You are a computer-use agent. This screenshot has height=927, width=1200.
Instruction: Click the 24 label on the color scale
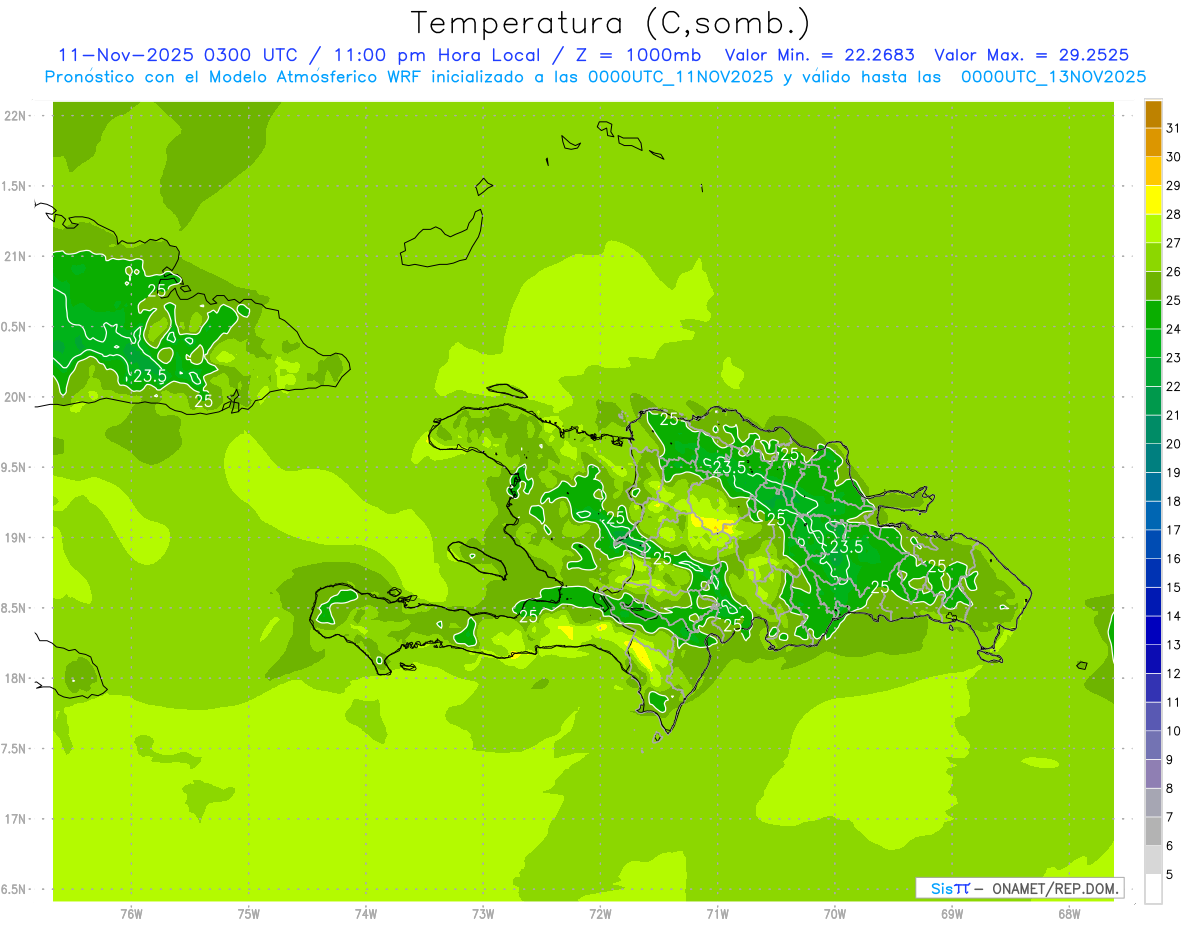[x=1174, y=329]
